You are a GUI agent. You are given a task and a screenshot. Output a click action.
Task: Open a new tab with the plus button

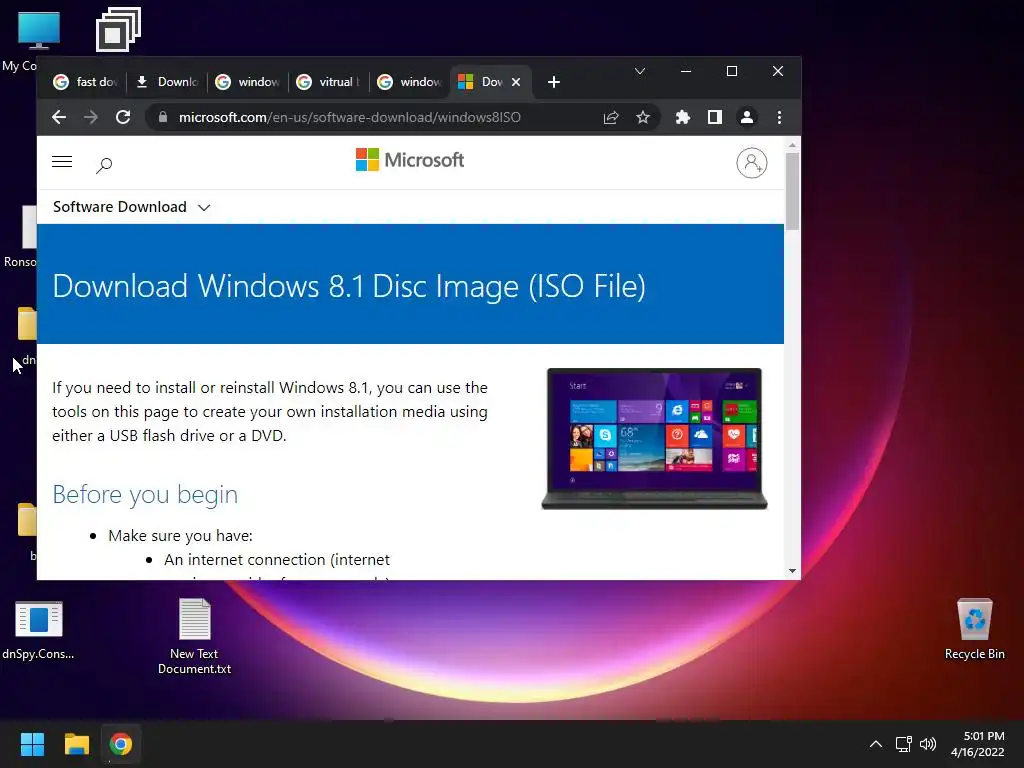pos(554,82)
